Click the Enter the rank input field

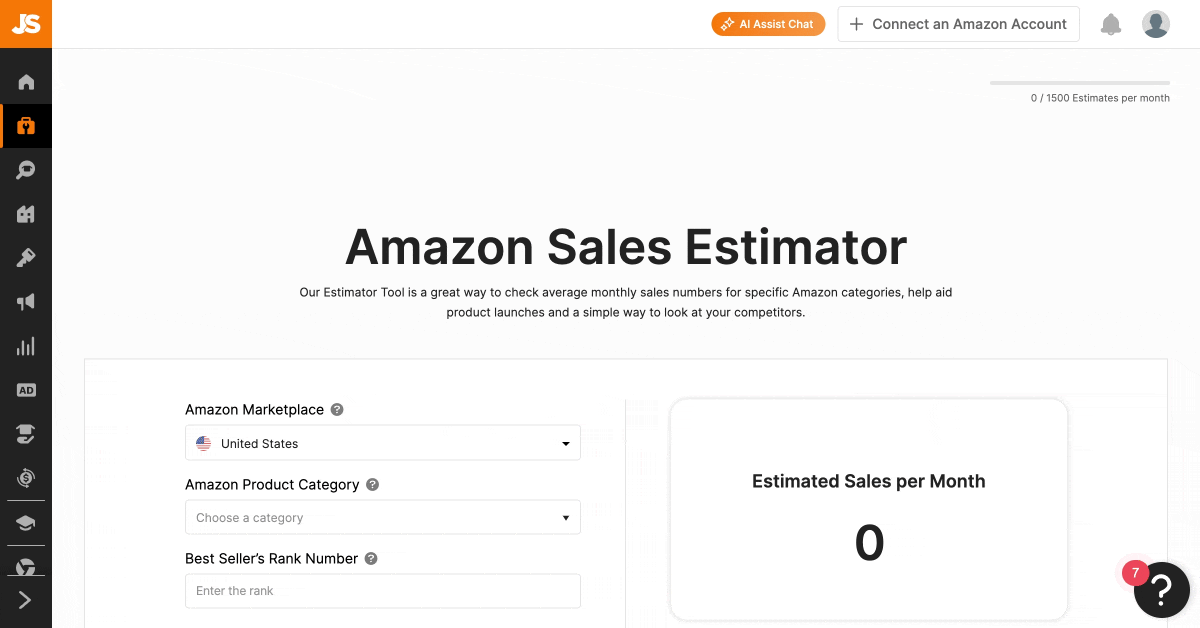(383, 591)
